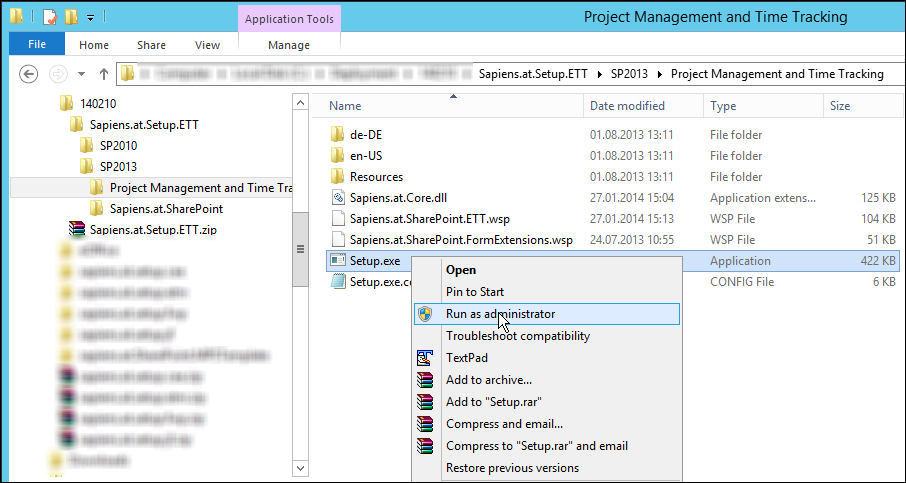
Task: Click the Resources folder icon
Action: (337, 177)
